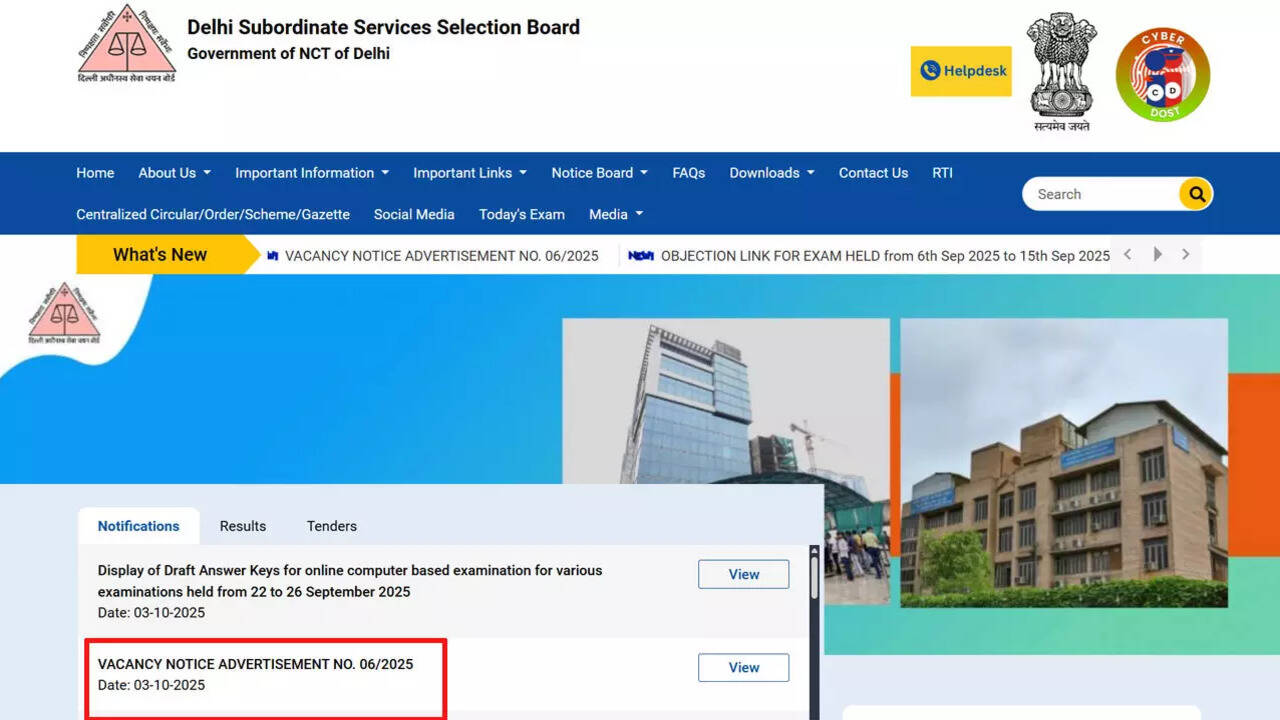Open the Notice Board dropdown

point(599,173)
